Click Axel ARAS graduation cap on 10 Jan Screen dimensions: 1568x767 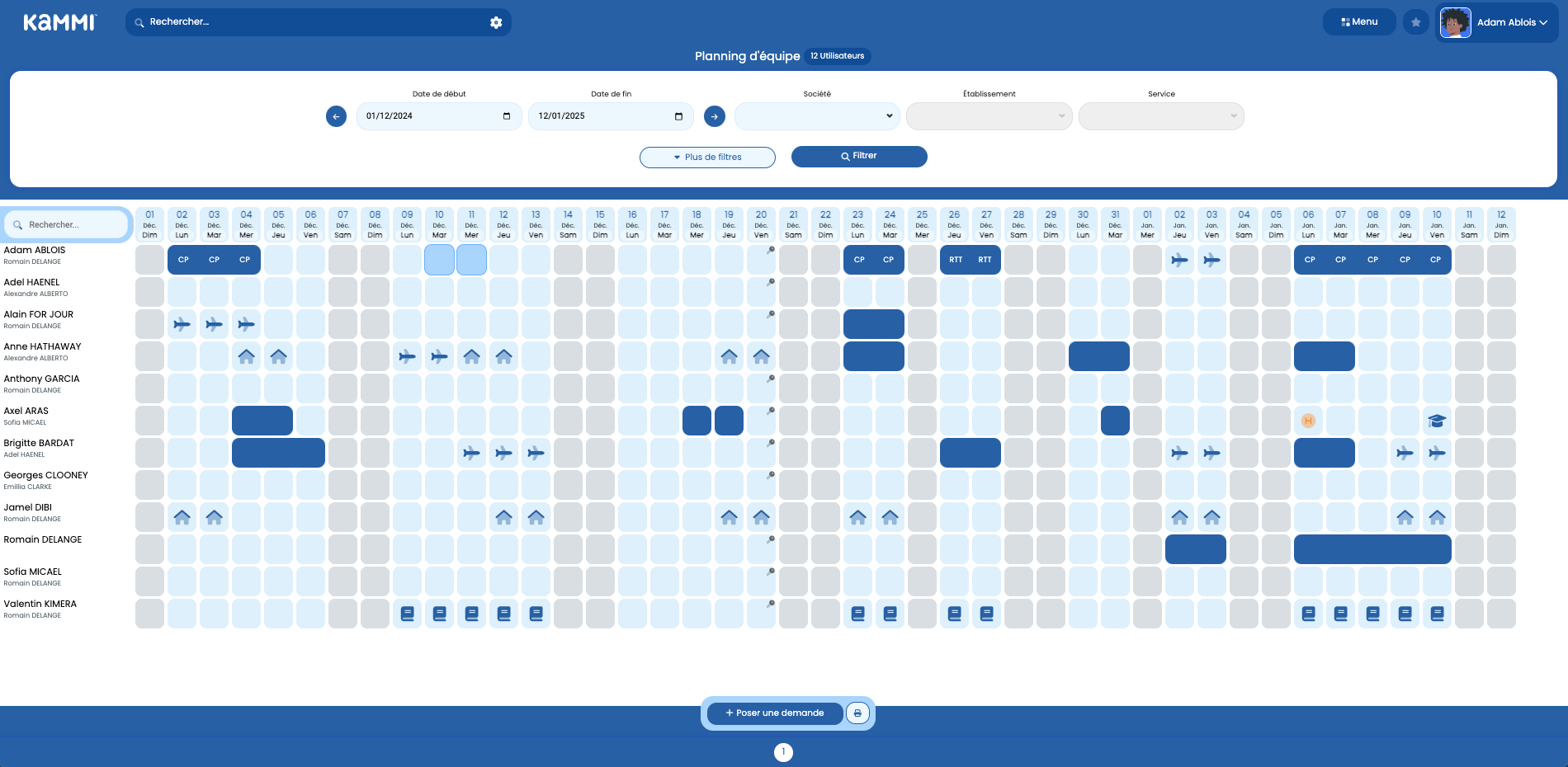(x=1437, y=421)
